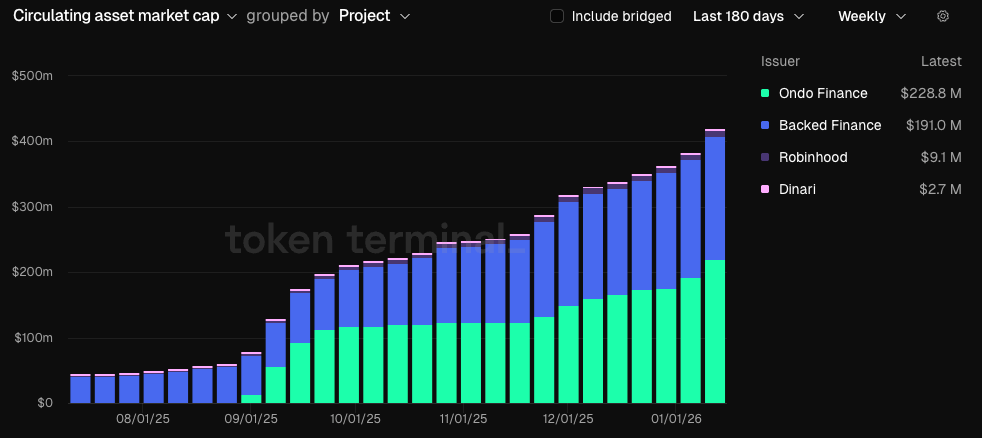Click the Issuer column header
Image resolution: width=982 pixels, height=438 pixels.
[780, 61]
